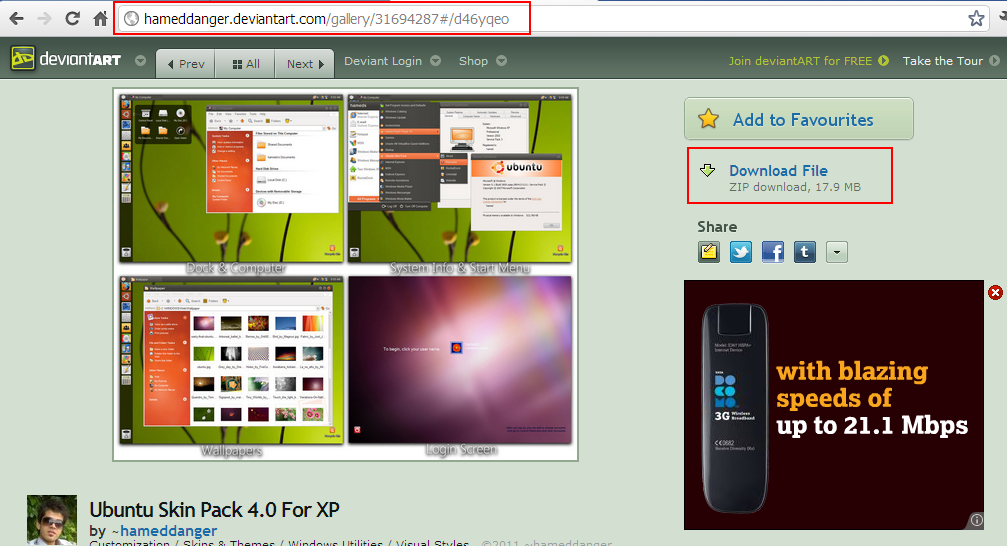Reload the page with the refresh icon
Viewport: 1007px width, 546px height.
73,18
